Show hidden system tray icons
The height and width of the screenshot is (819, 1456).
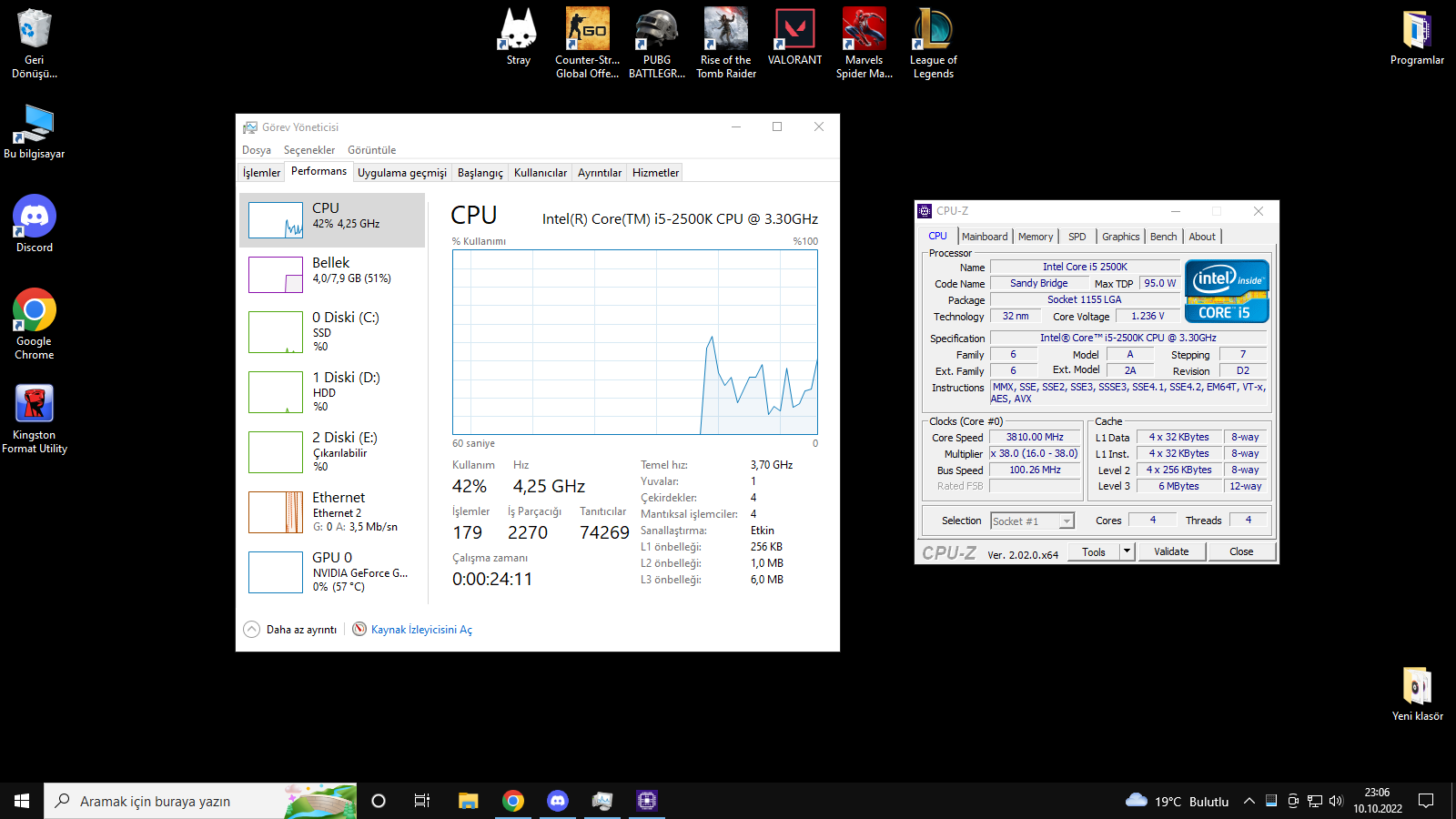click(1249, 801)
